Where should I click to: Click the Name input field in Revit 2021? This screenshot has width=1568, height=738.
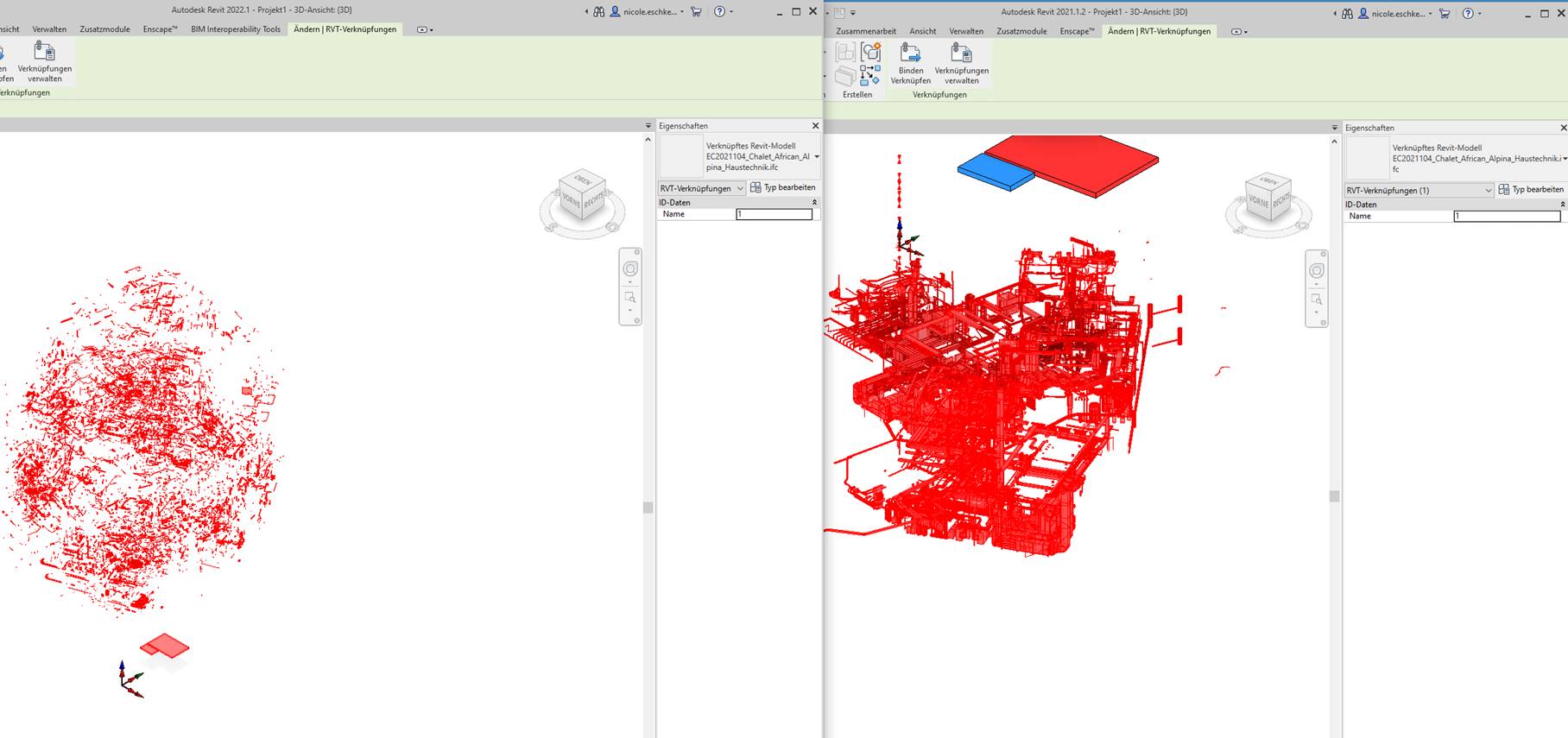coord(1507,216)
